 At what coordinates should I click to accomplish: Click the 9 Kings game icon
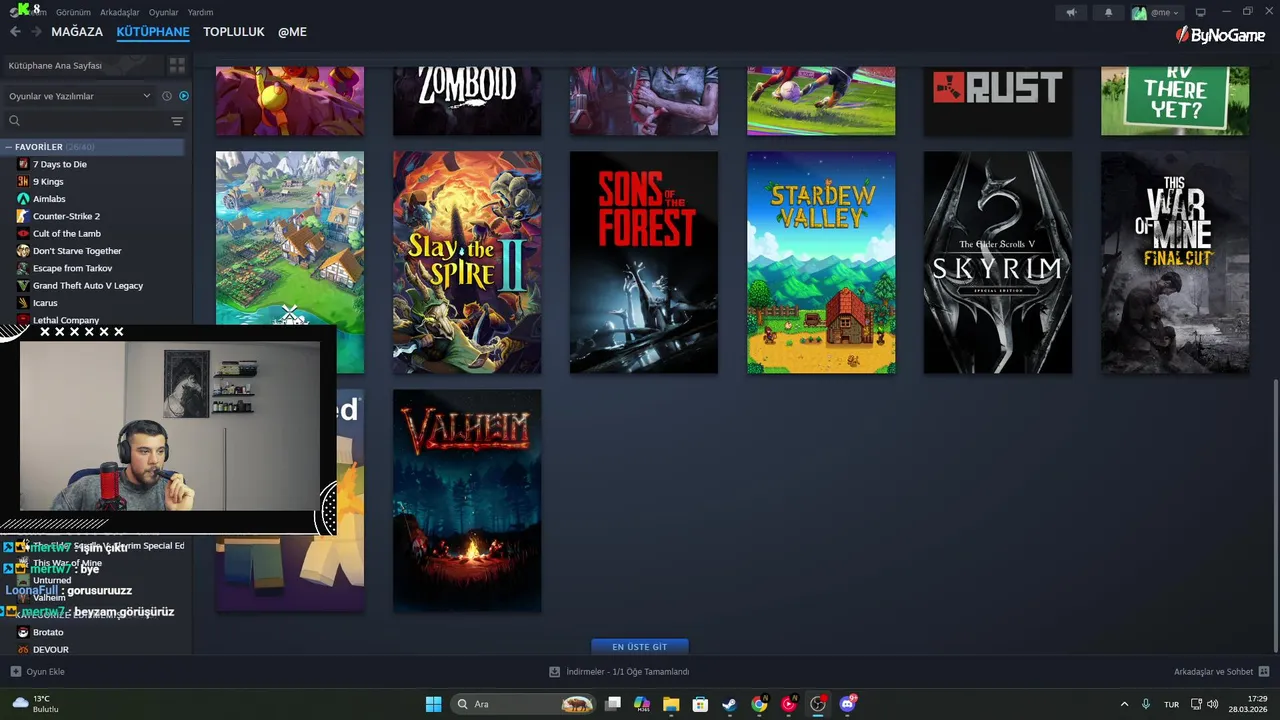pos(23,181)
